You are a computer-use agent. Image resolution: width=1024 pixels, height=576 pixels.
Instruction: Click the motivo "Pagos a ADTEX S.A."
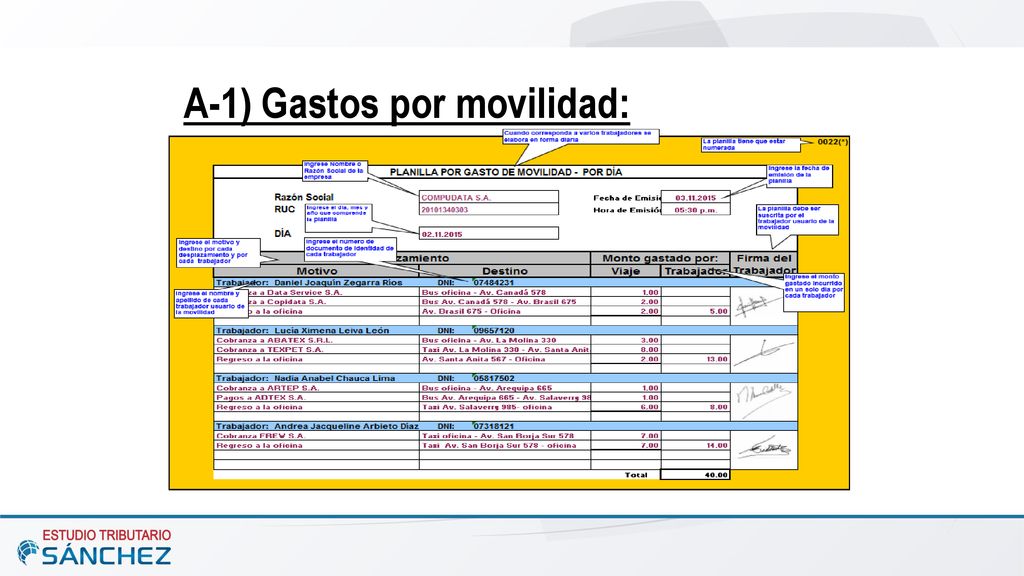(261, 397)
